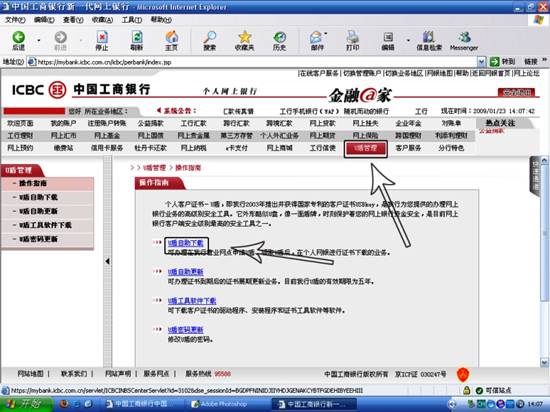Open the Search (搜索) magnifier icon
Viewport: 550px width, 412px height.
tap(209, 41)
